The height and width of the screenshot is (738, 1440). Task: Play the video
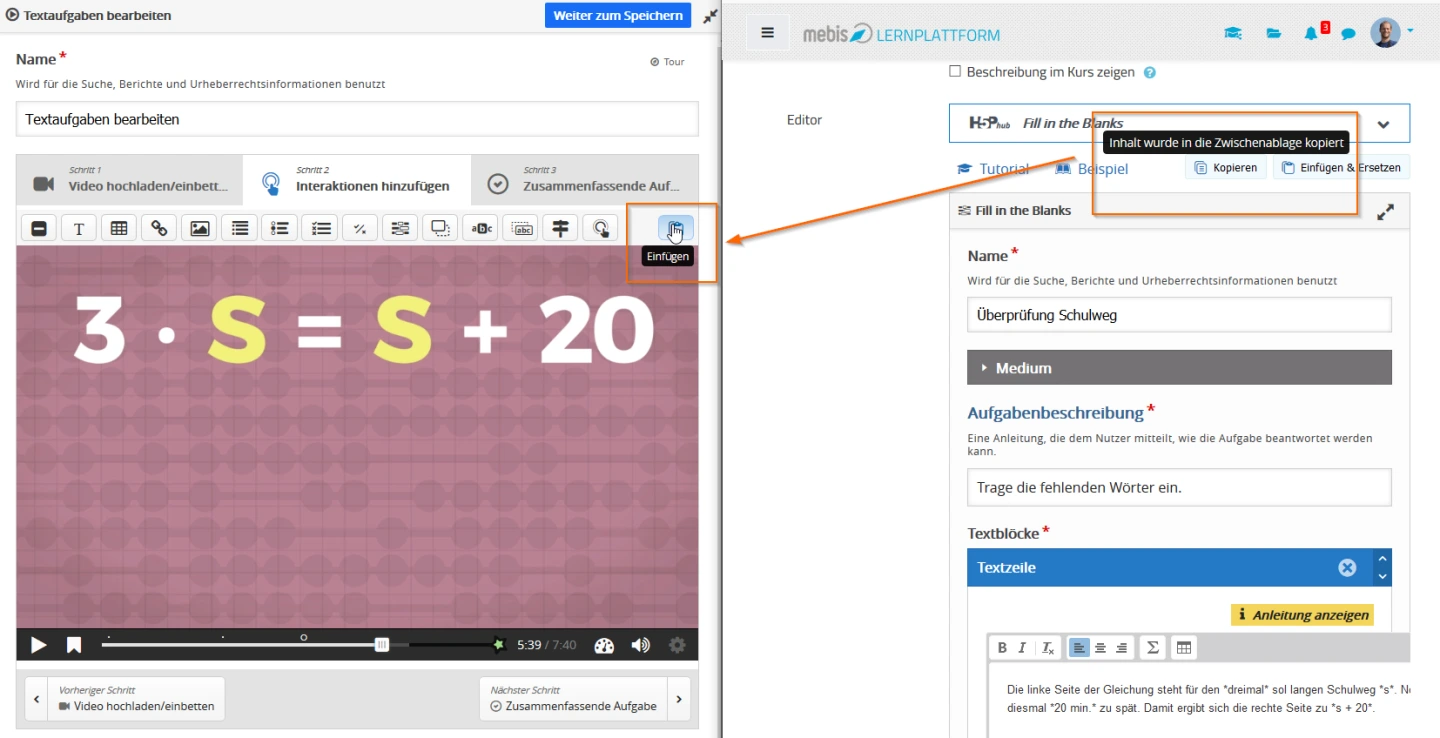pos(38,645)
